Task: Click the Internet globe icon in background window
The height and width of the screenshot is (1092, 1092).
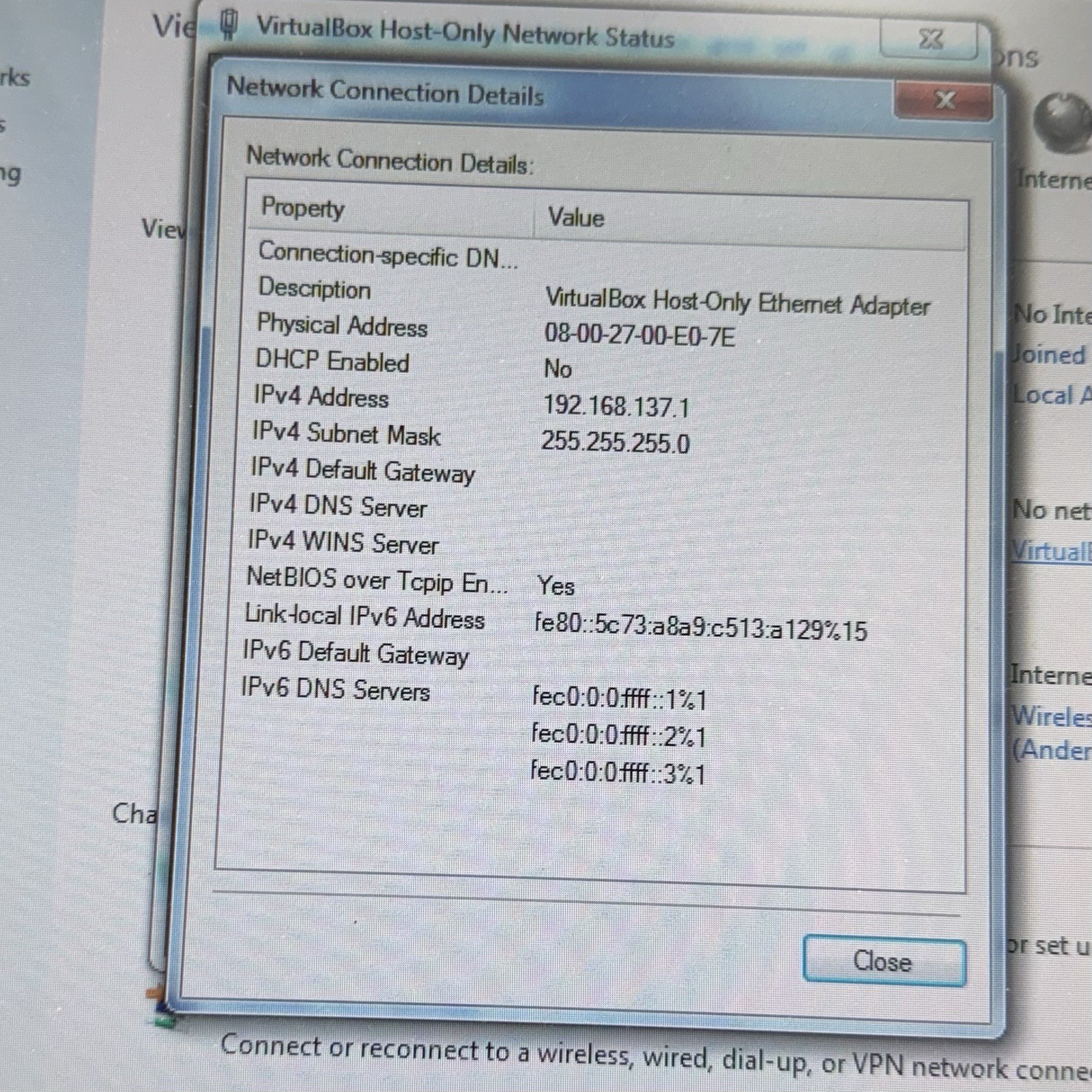Action: pyautogui.click(x=1062, y=121)
